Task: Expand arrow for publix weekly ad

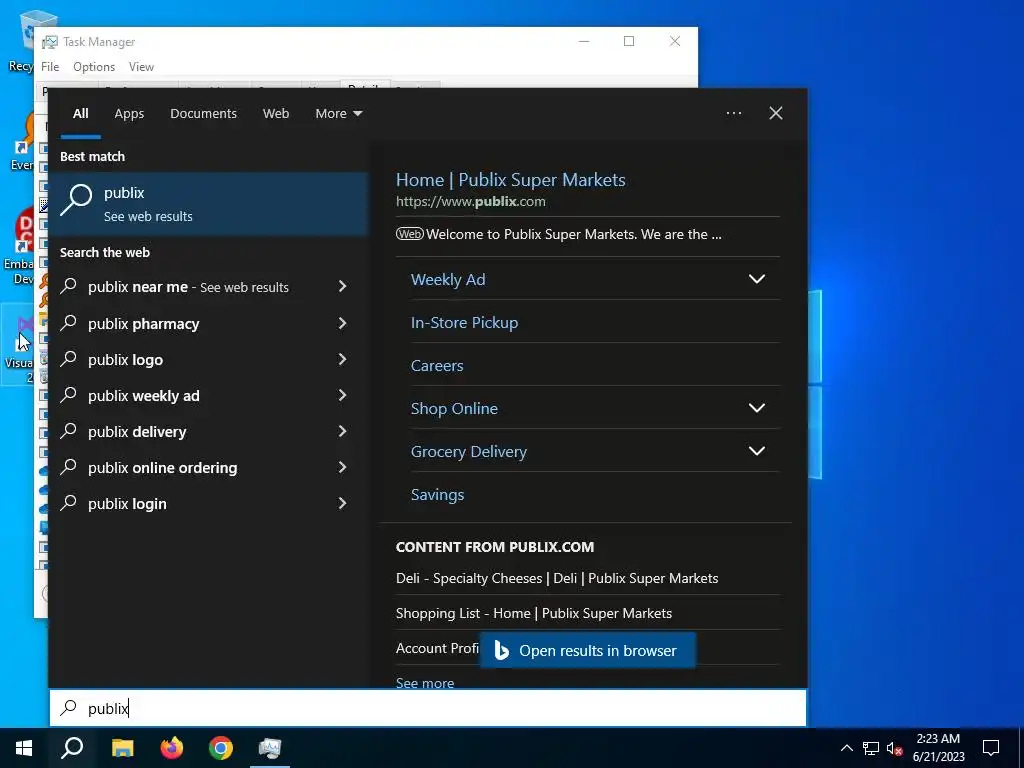Action: point(342,394)
